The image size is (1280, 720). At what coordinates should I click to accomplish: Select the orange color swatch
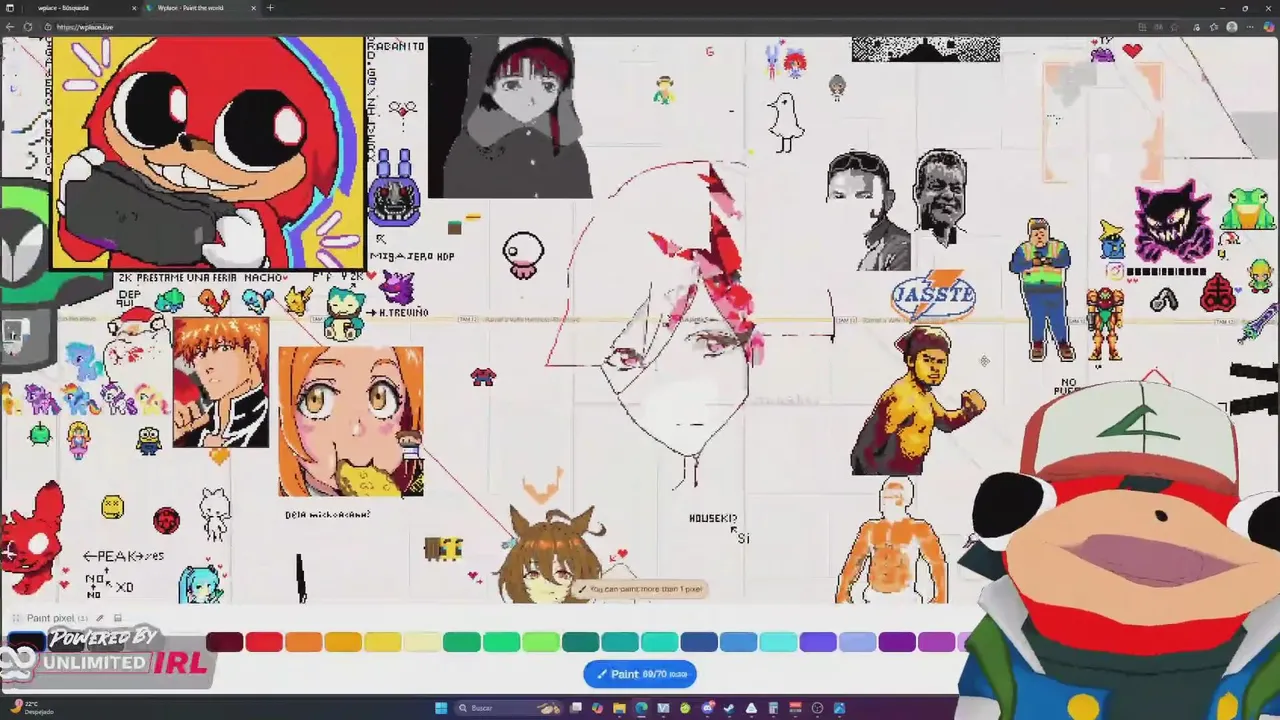pos(304,642)
